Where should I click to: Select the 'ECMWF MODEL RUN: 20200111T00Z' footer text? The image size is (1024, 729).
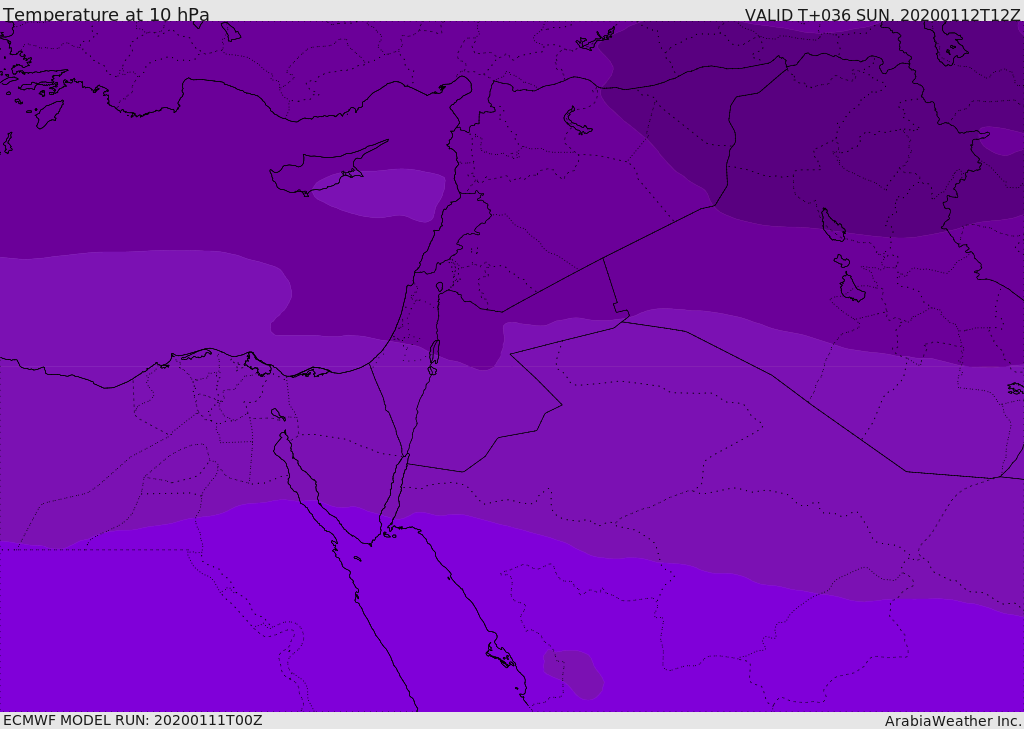[x=133, y=721]
